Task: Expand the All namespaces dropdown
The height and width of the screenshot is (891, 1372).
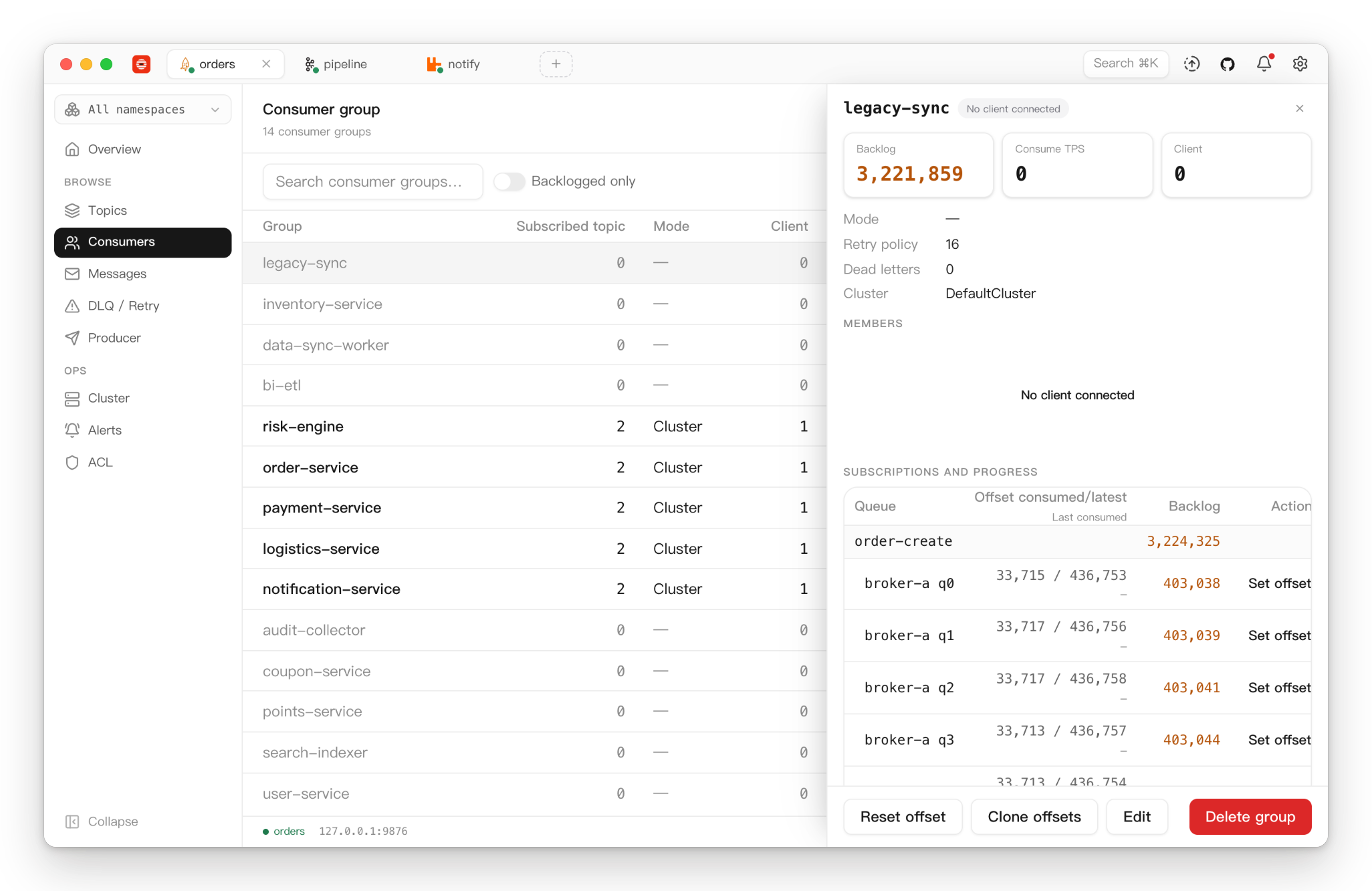Action: coord(142,110)
